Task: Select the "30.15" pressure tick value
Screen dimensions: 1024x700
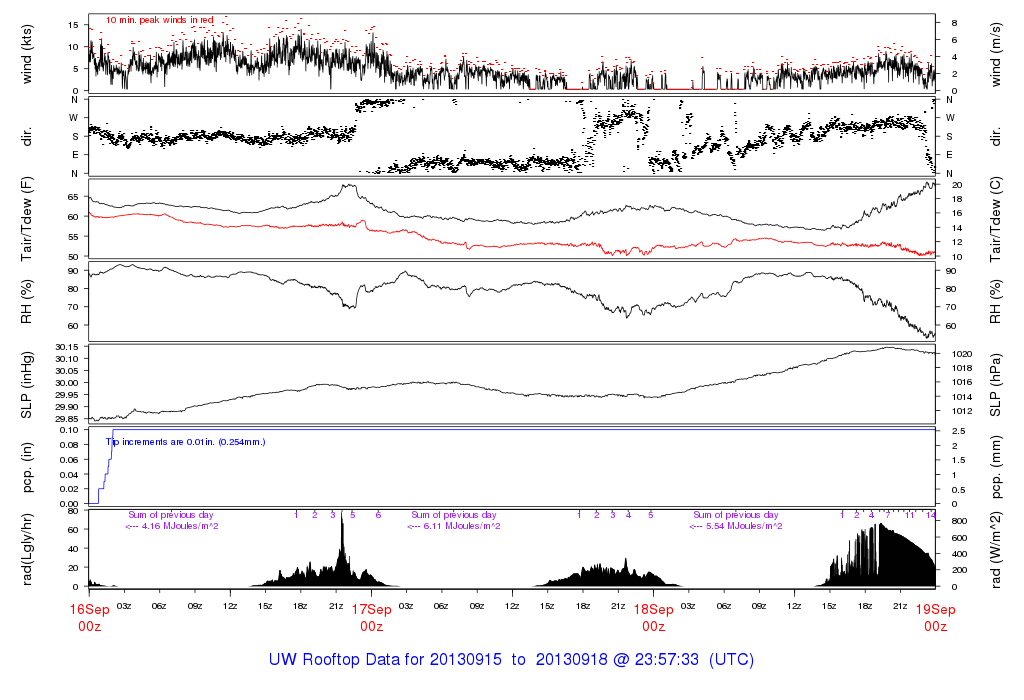Action: [x=67, y=347]
